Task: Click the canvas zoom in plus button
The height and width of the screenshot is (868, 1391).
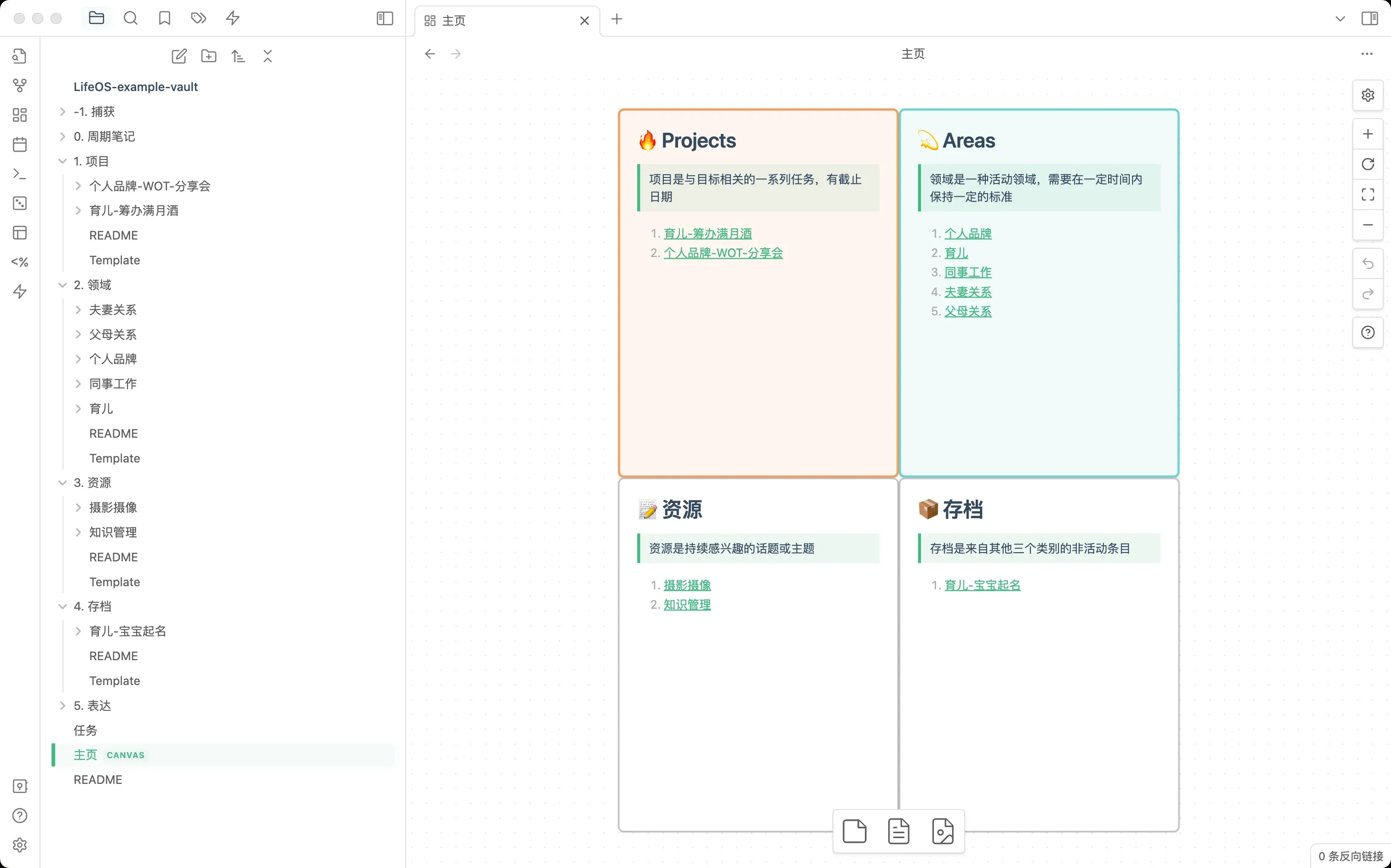Action: pyautogui.click(x=1368, y=134)
